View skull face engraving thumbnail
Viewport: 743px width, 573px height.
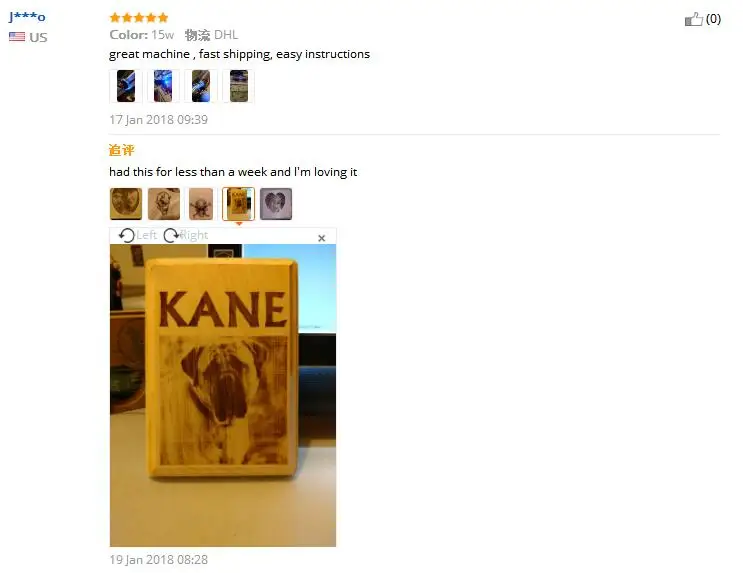pos(163,204)
